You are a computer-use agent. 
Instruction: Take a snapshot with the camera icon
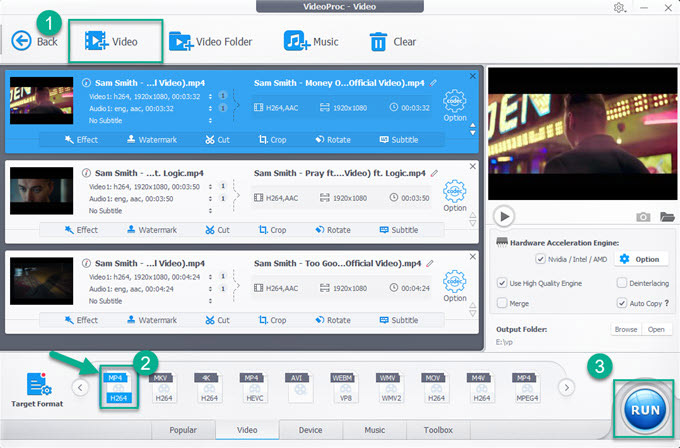(643, 216)
